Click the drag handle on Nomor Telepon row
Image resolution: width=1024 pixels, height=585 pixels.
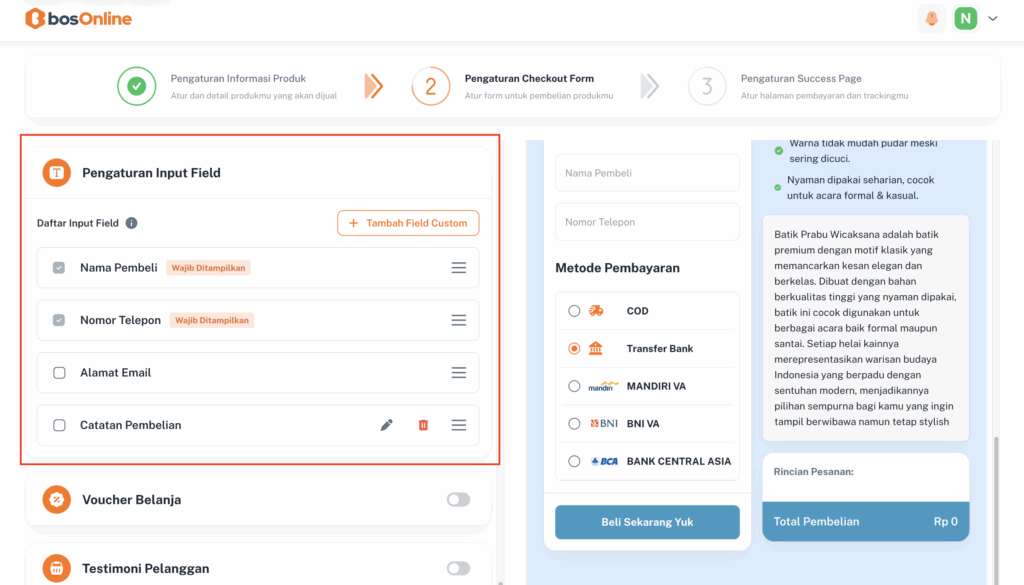[x=458, y=320]
